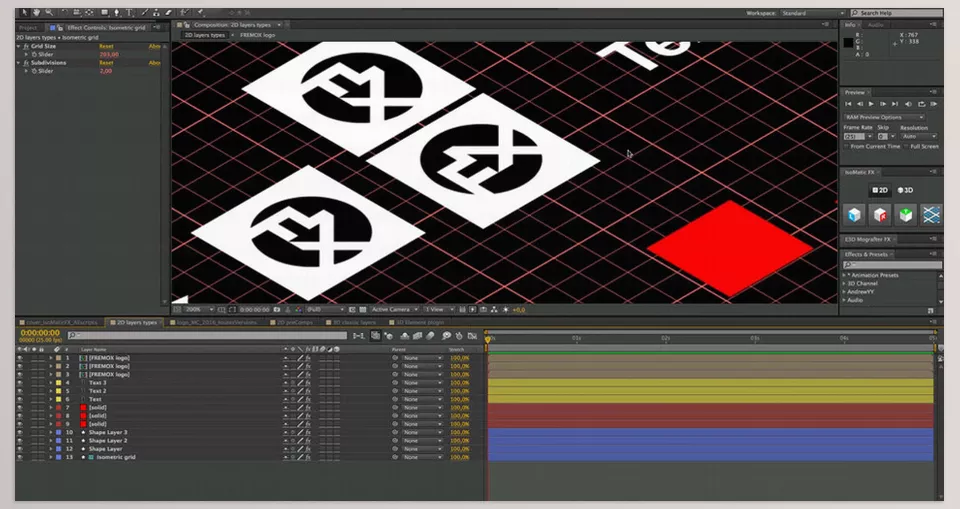Switch to Project panel tab
Viewport: 960px width, 509px height.
pyautogui.click(x=29, y=28)
